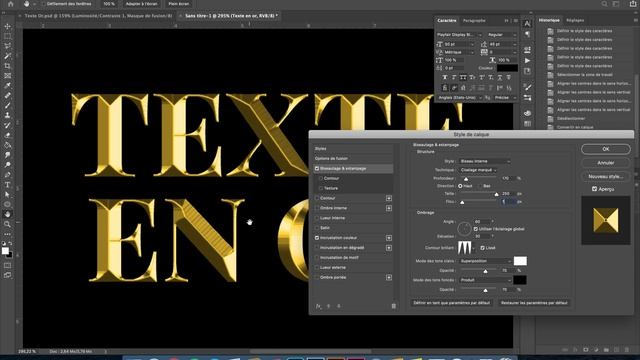Select the Lasso tool

point(7,46)
